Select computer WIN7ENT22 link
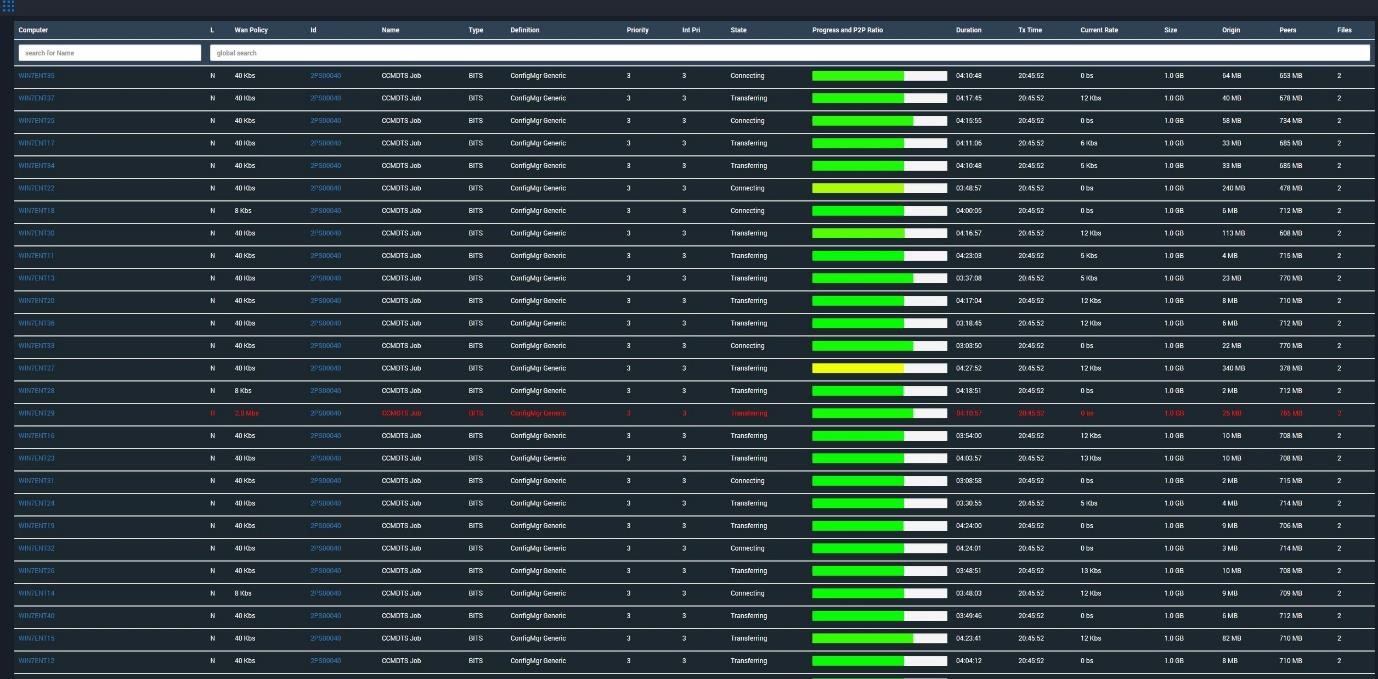The width and height of the screenshot is (1378, 679). click(37, 188)
